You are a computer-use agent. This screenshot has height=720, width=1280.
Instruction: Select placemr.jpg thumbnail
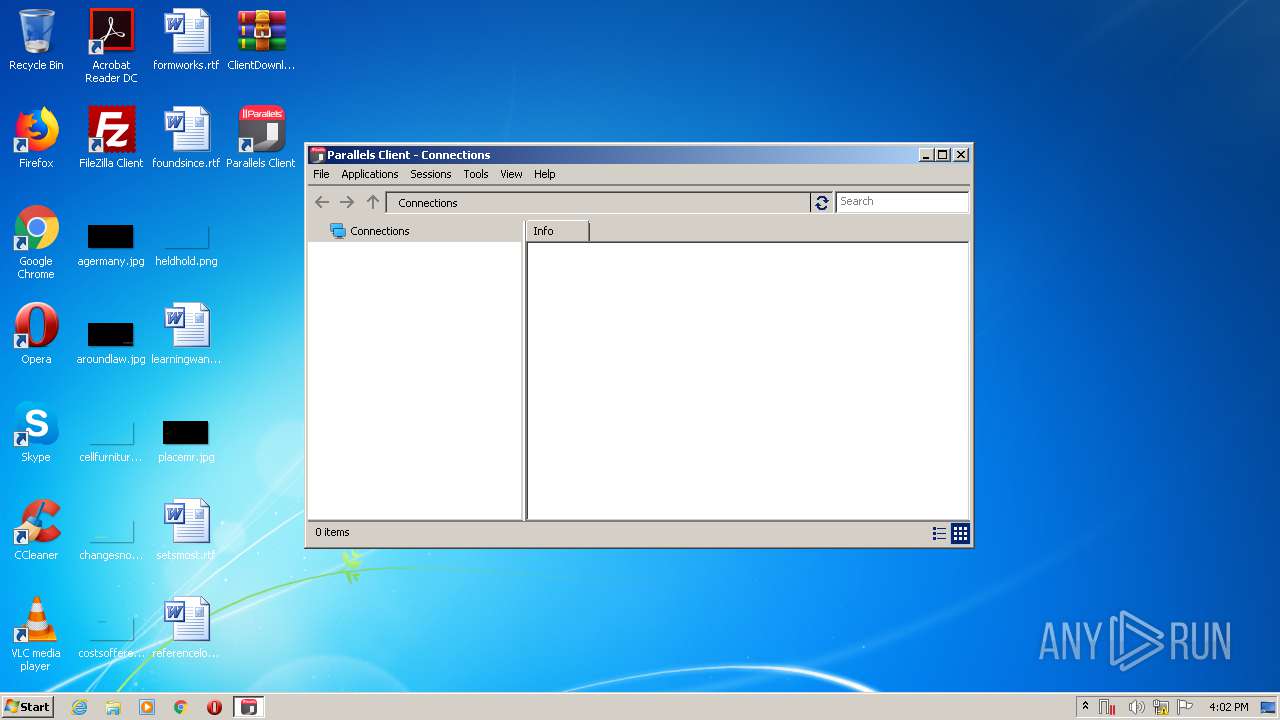186,441
